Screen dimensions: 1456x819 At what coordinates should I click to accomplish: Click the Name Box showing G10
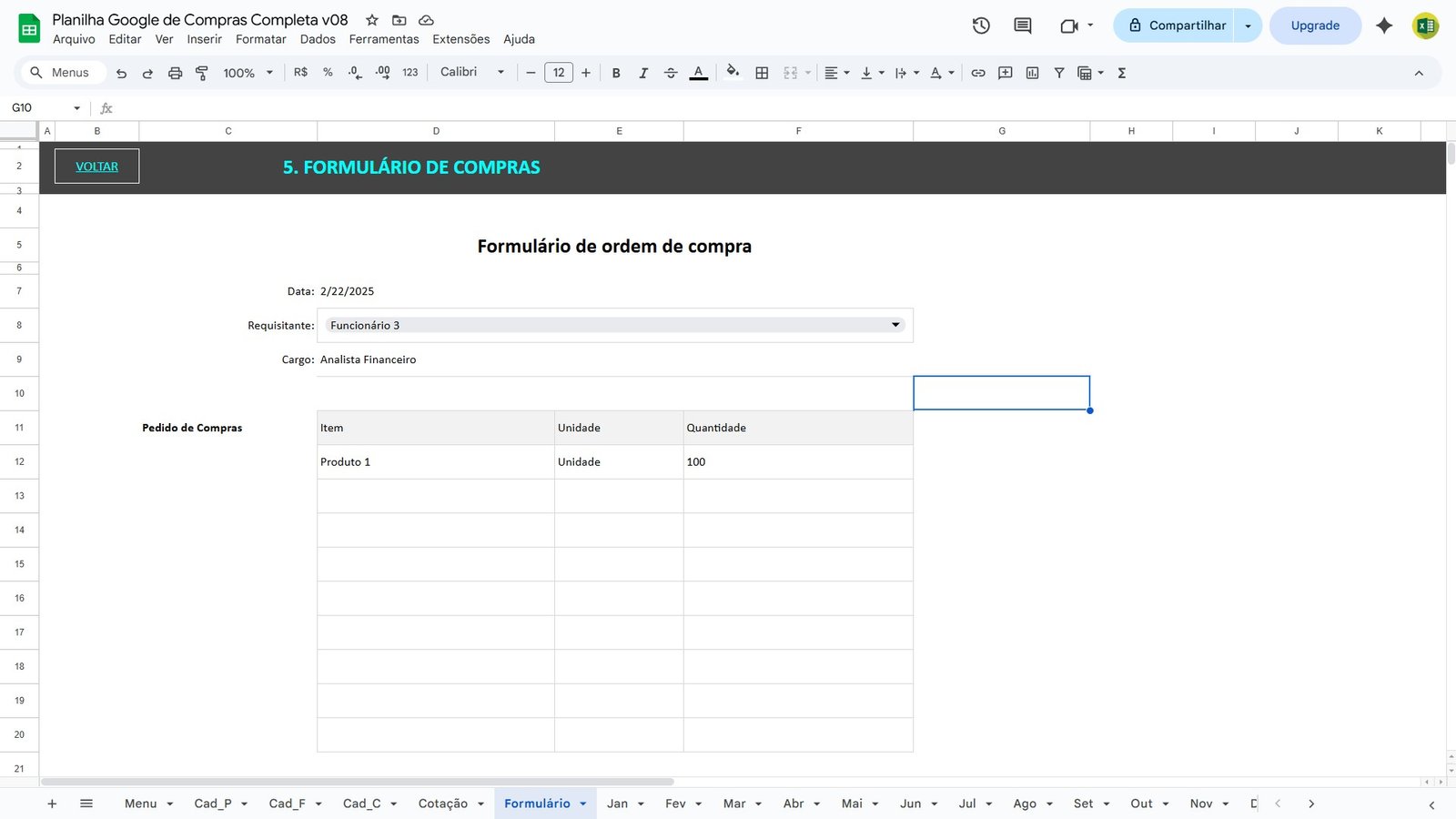pos(36,107)
